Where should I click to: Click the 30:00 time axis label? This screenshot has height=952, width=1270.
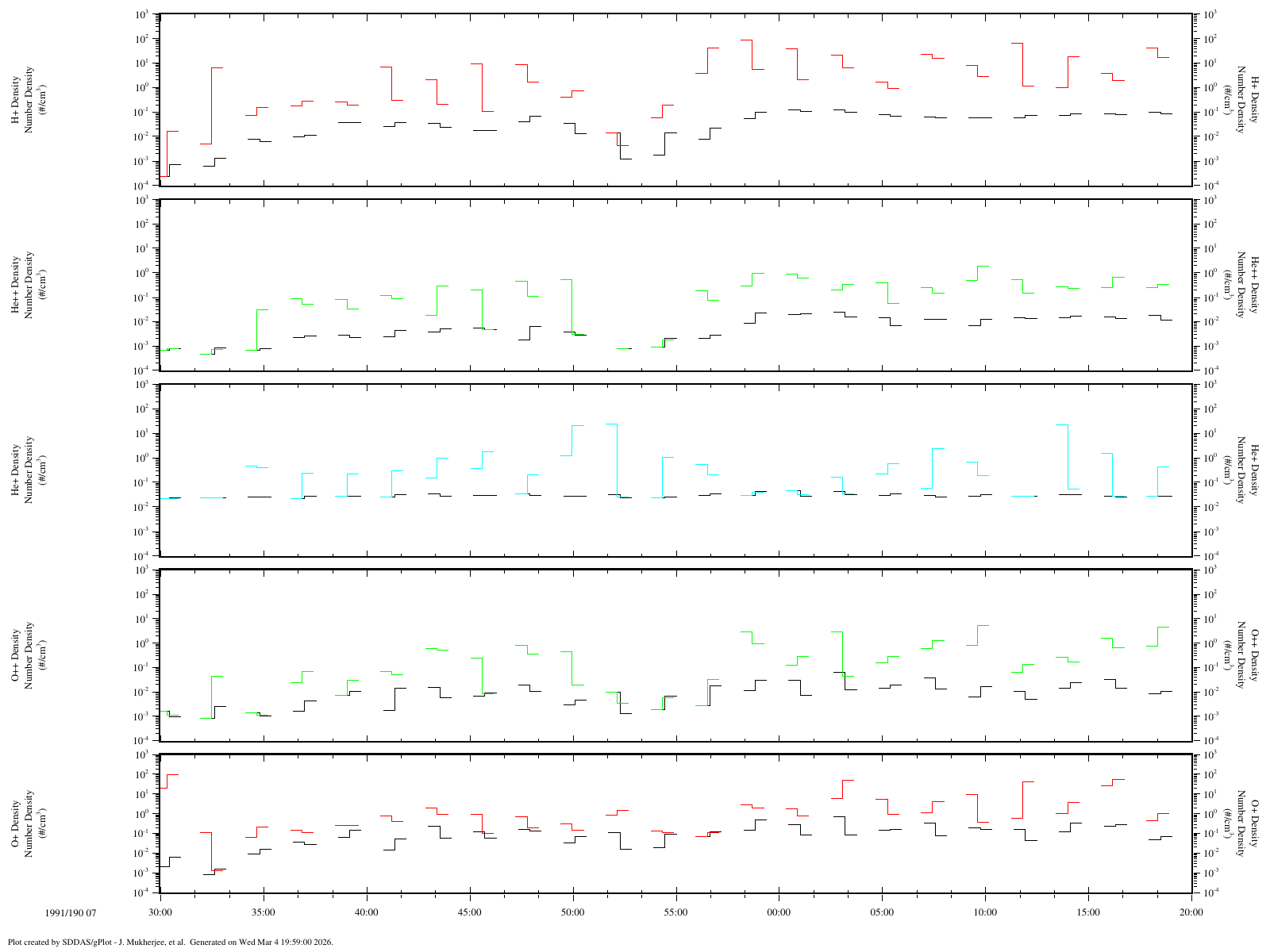[x=160, y=912]
